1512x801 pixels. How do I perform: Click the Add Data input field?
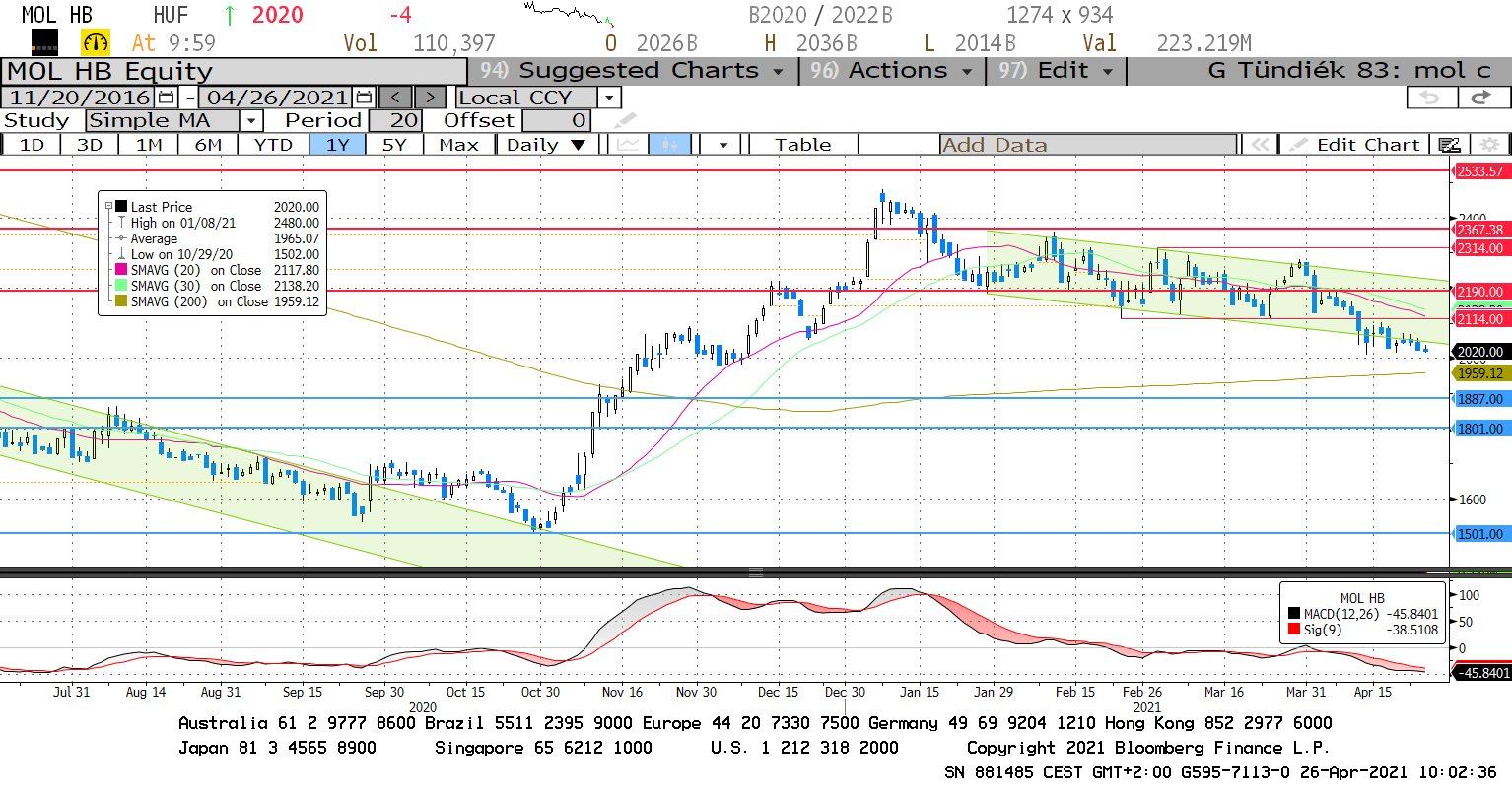click(x=1088, y=145)
